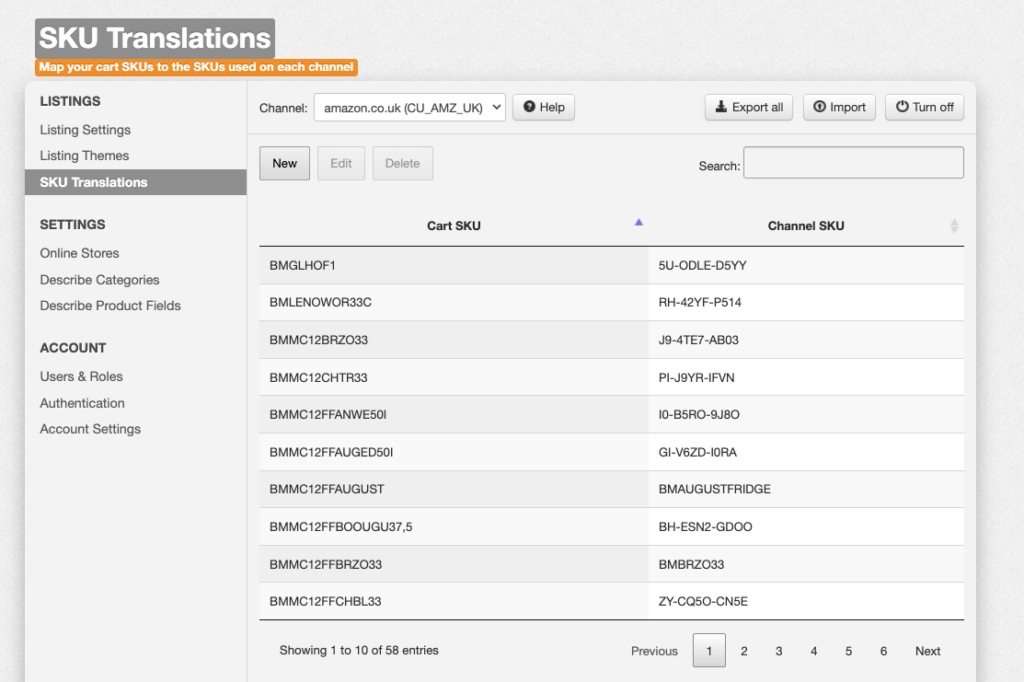This screenshot has width=1024, height=682.
Task: Open Listing Settings in the sidebar
Action: click(x=85, y=130)
